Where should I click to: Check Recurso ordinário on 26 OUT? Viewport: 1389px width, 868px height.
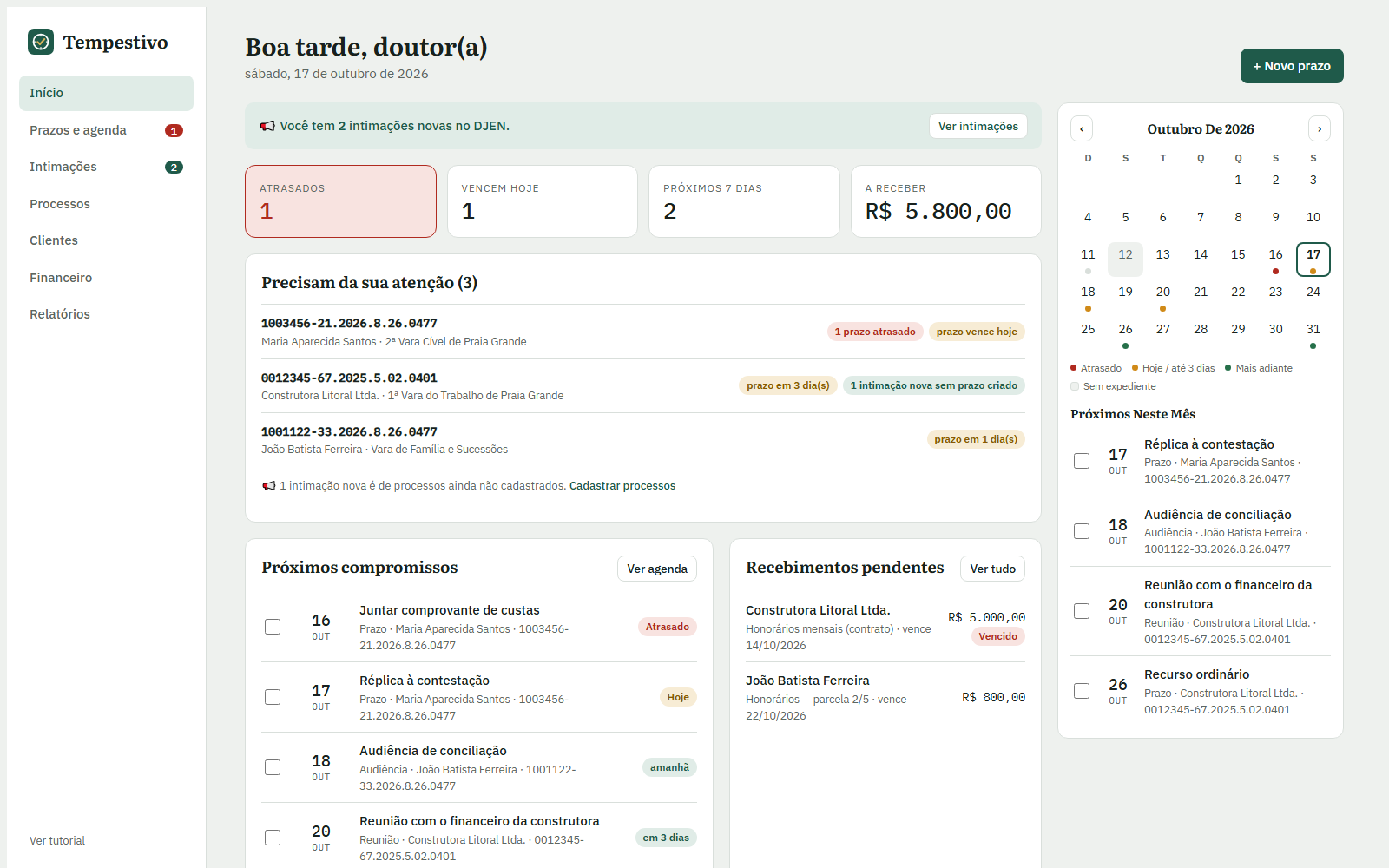1082,691
